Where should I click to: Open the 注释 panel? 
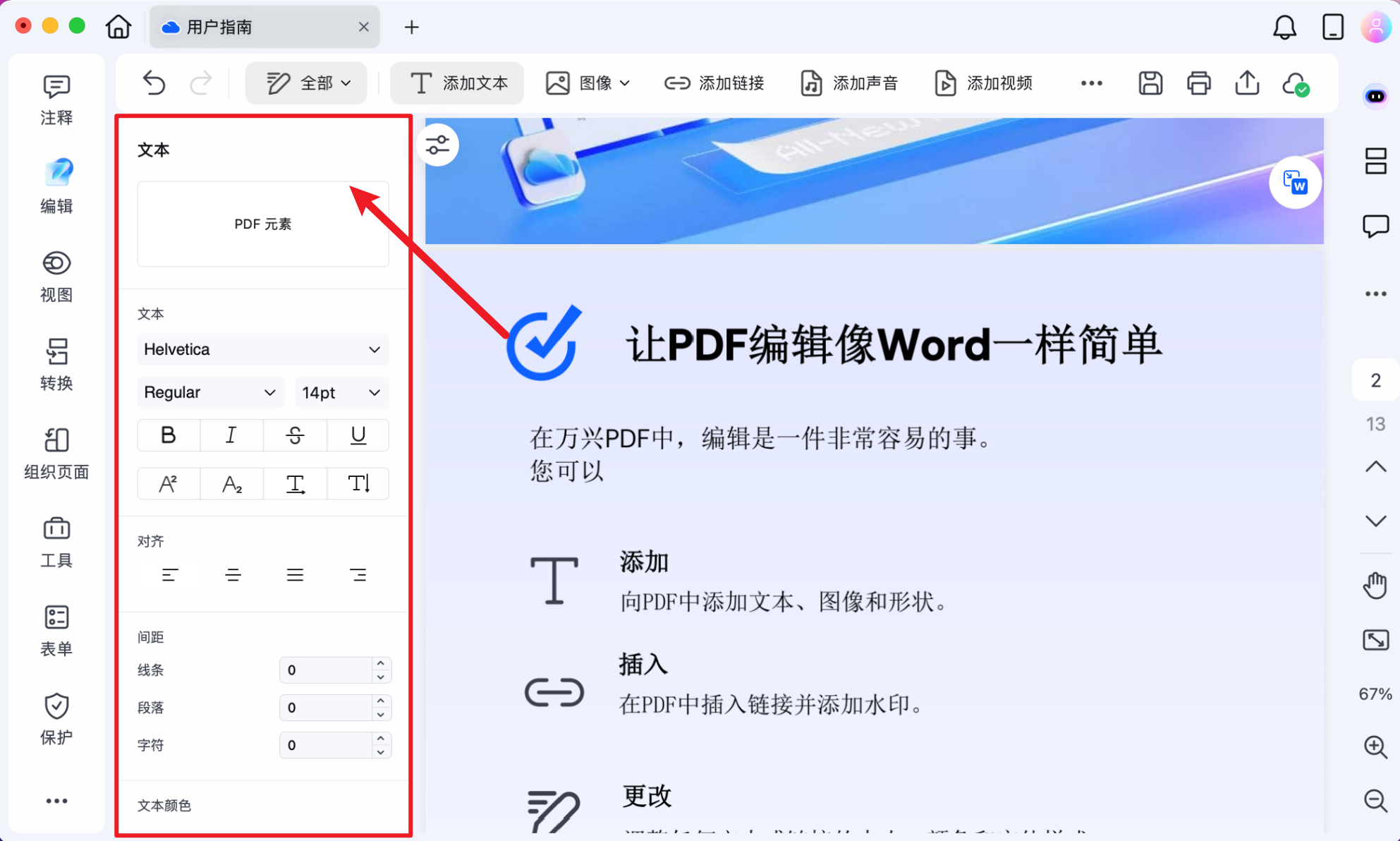(56, 97)
